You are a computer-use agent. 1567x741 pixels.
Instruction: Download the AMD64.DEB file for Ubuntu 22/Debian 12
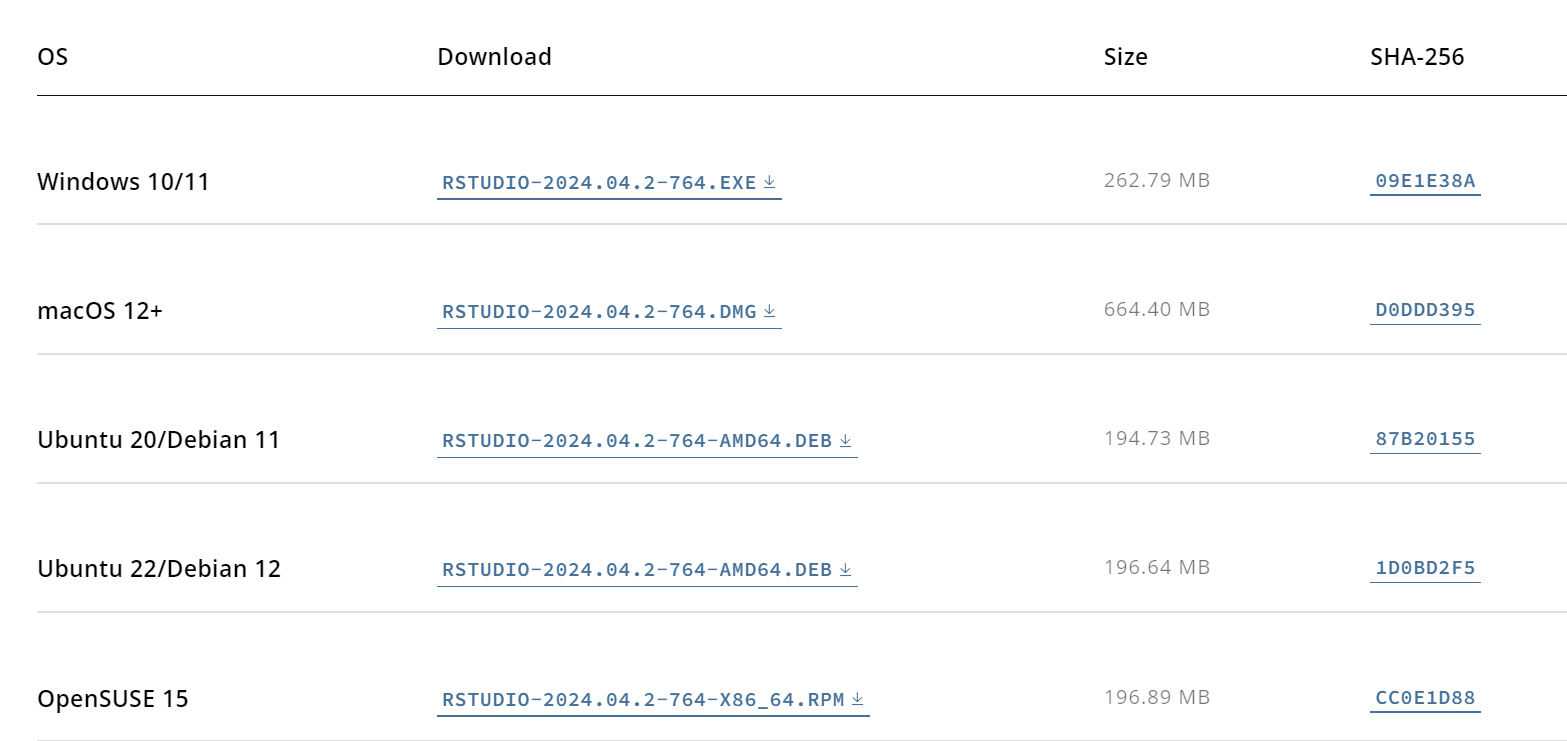click(637, 570)
